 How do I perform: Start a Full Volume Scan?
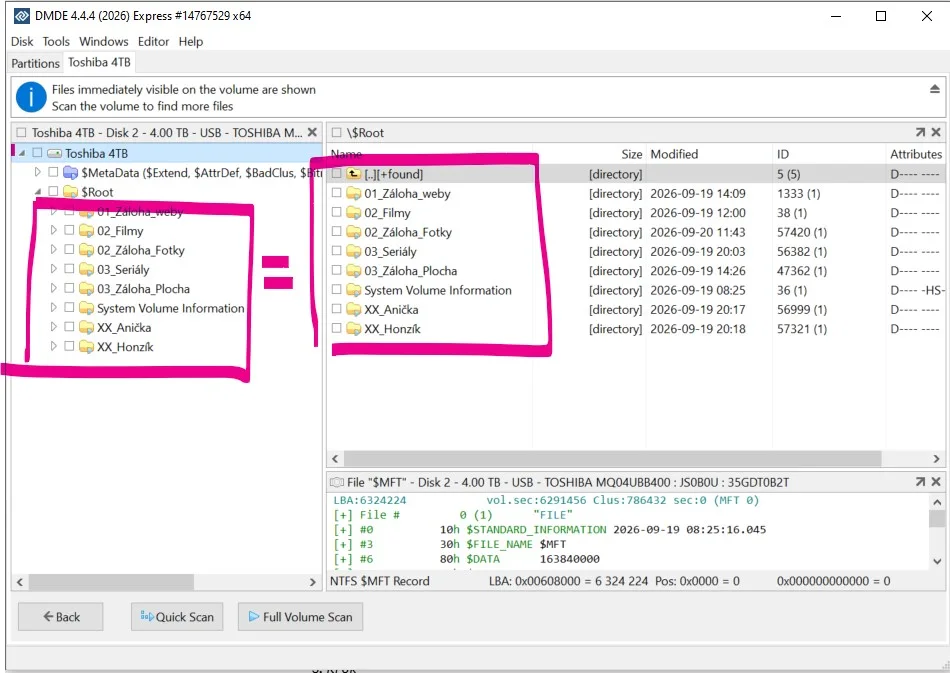pyautogui.click(x=301, y=617)
